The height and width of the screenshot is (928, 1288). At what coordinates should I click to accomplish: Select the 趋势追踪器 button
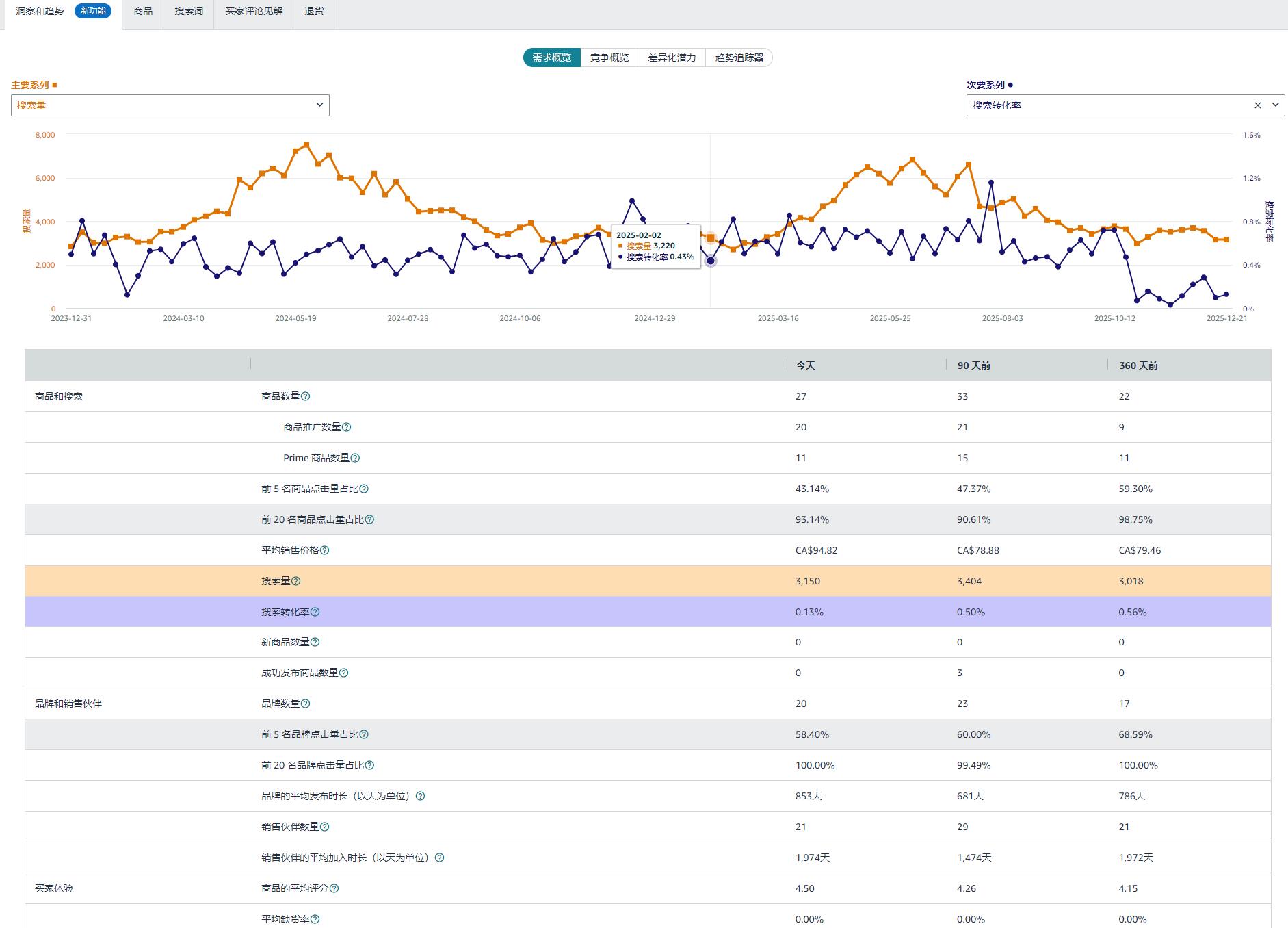pos(739,57)
